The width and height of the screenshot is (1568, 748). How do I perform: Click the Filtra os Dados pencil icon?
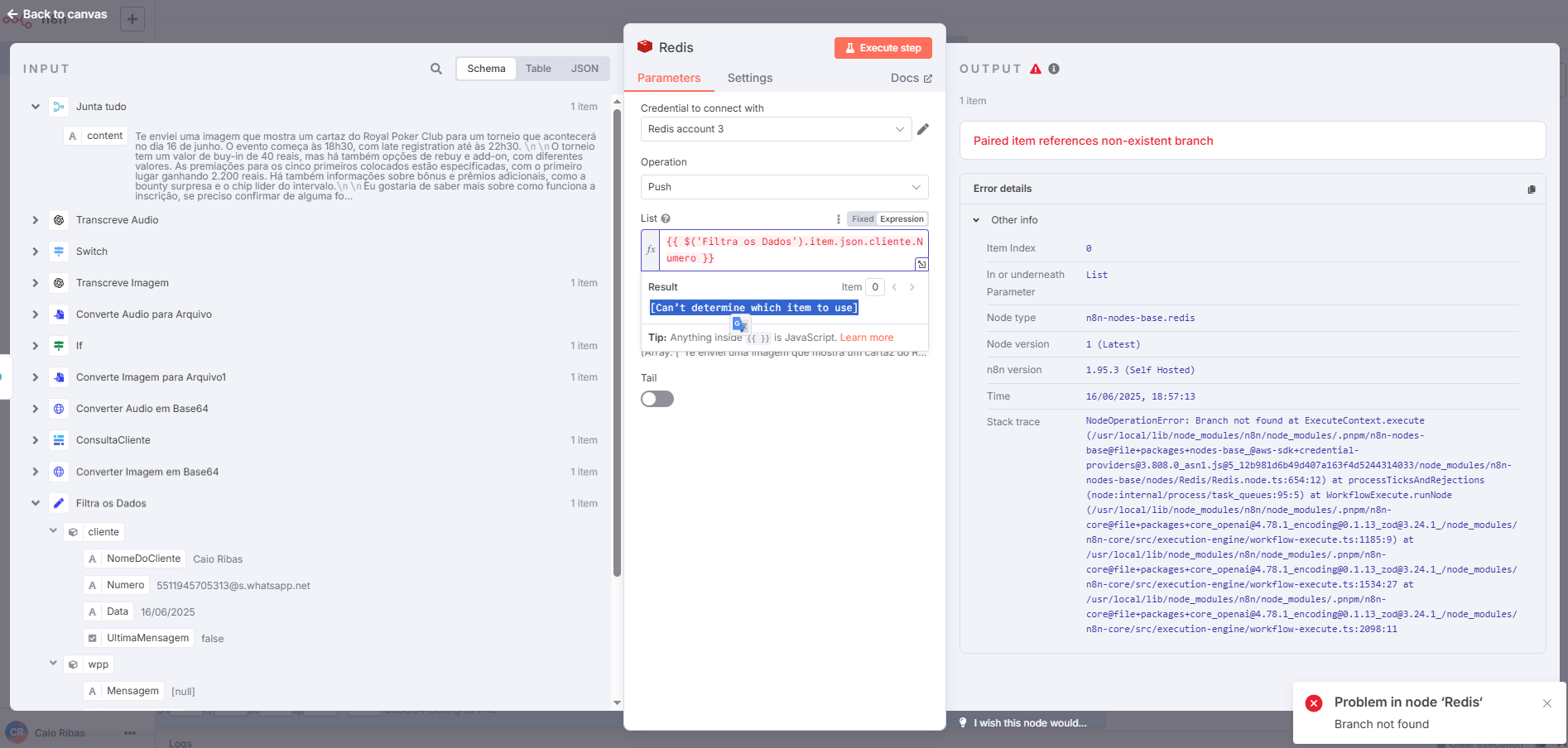(59, 503)
